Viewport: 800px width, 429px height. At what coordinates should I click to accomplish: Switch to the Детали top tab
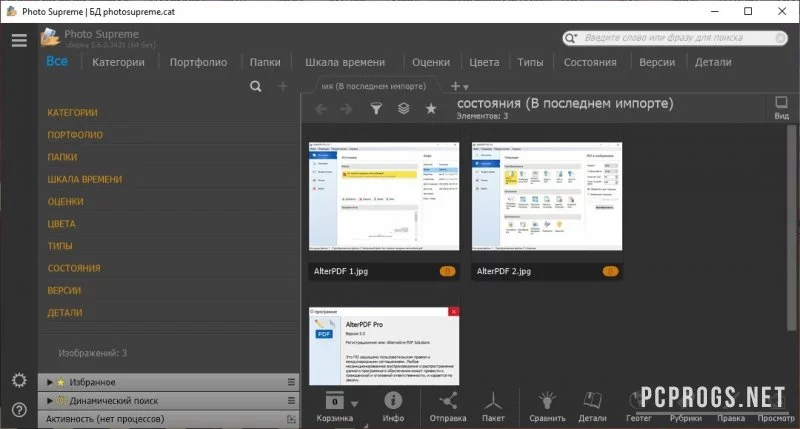(713, 62)
